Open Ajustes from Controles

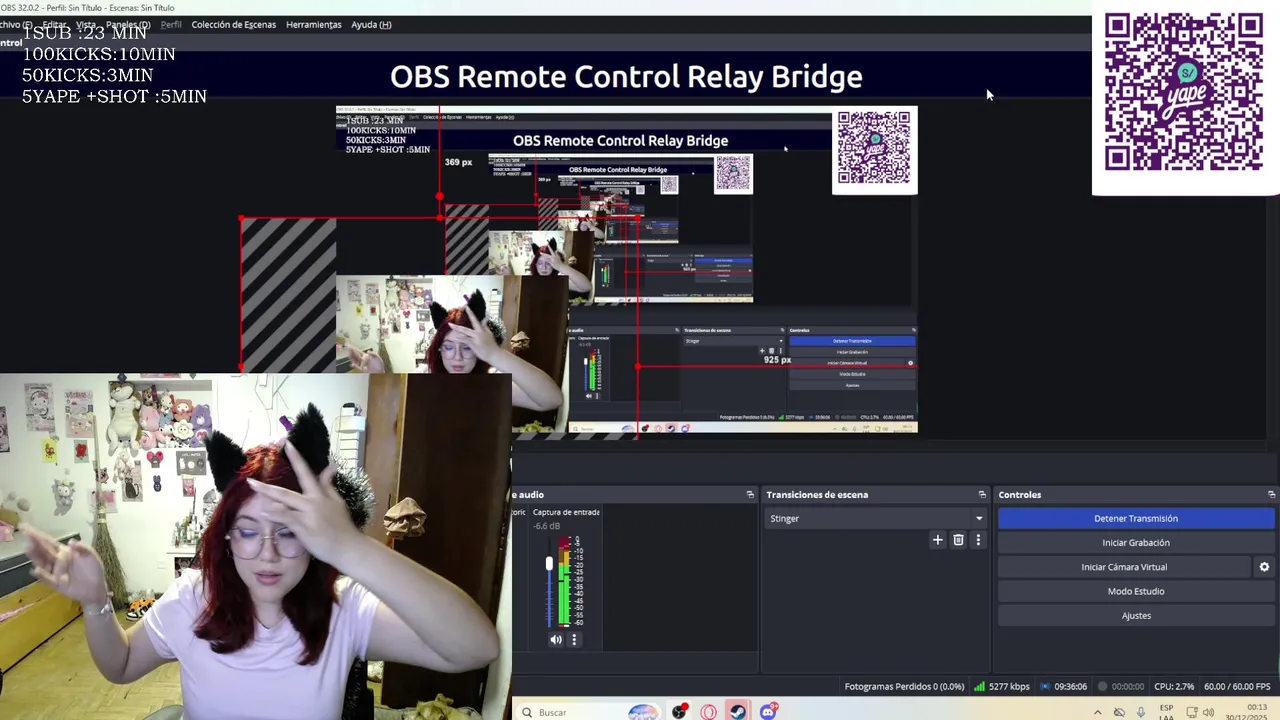click(x=1136, y=616)
